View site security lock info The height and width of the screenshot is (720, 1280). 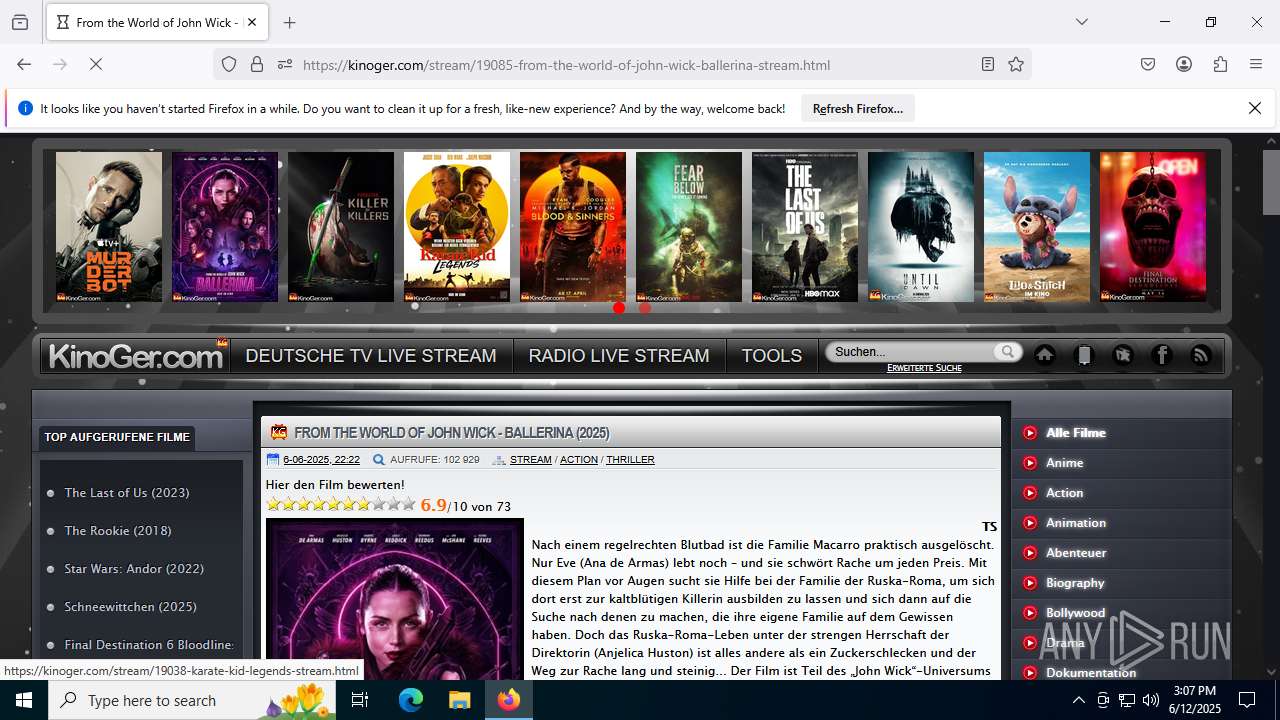257,64
